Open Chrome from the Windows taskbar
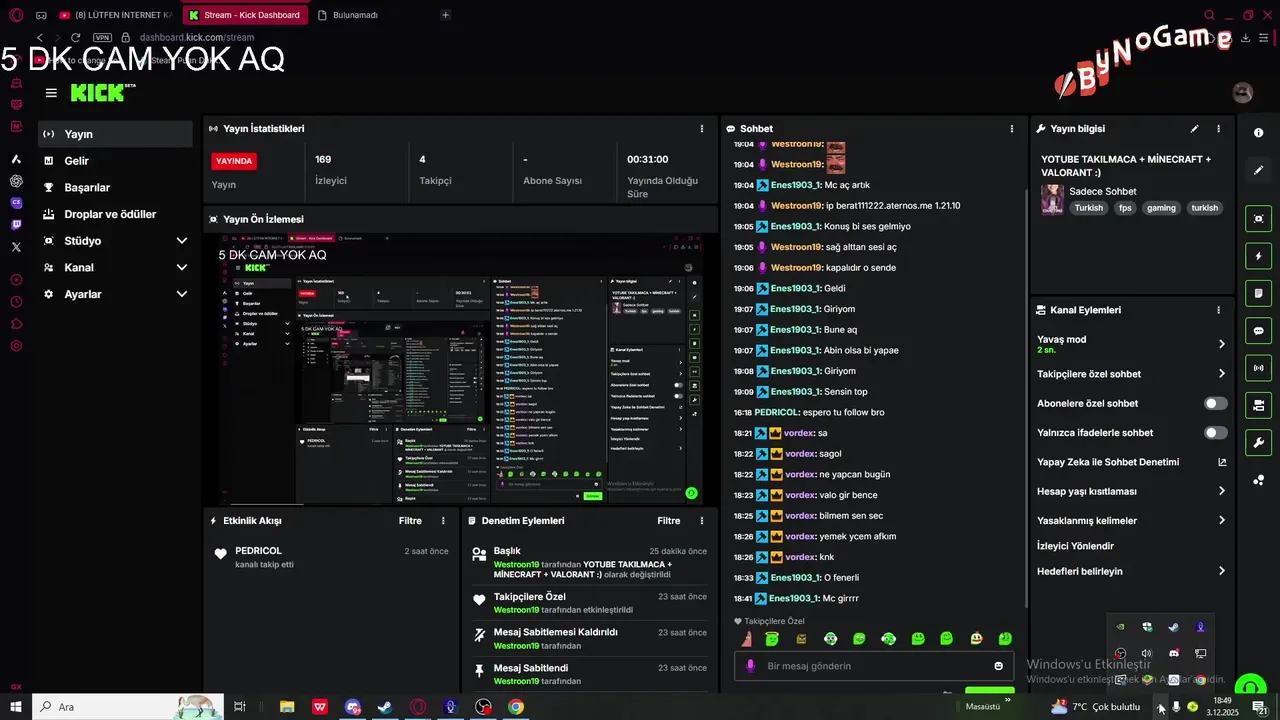 coord(515,707)
